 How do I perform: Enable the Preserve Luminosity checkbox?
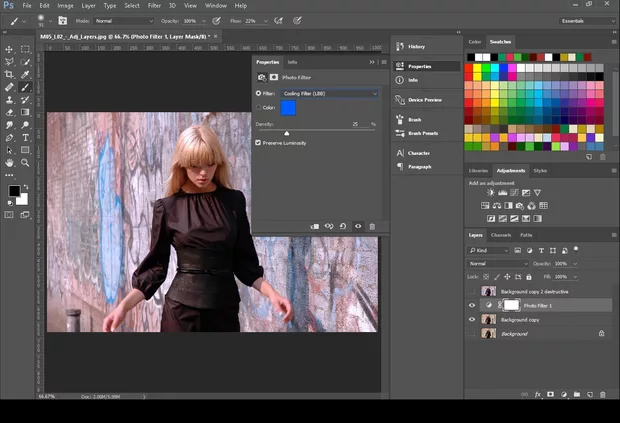point(258,143)
